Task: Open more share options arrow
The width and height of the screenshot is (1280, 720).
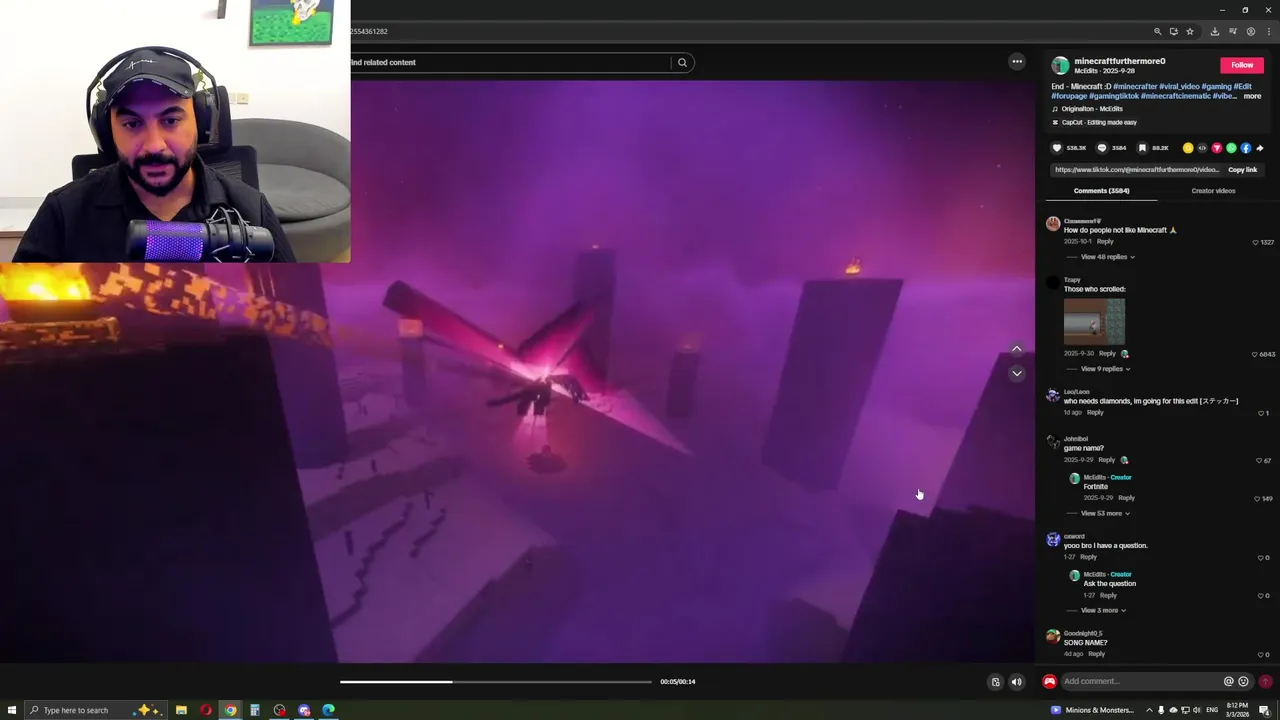Action: click(1260, 148)
